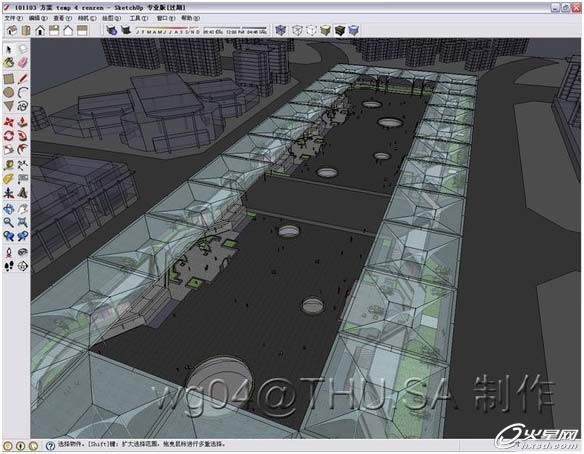This screenshot has width=584, height=454.
Task: Toggle shadow display button
Action: click(x=126, y=30)
